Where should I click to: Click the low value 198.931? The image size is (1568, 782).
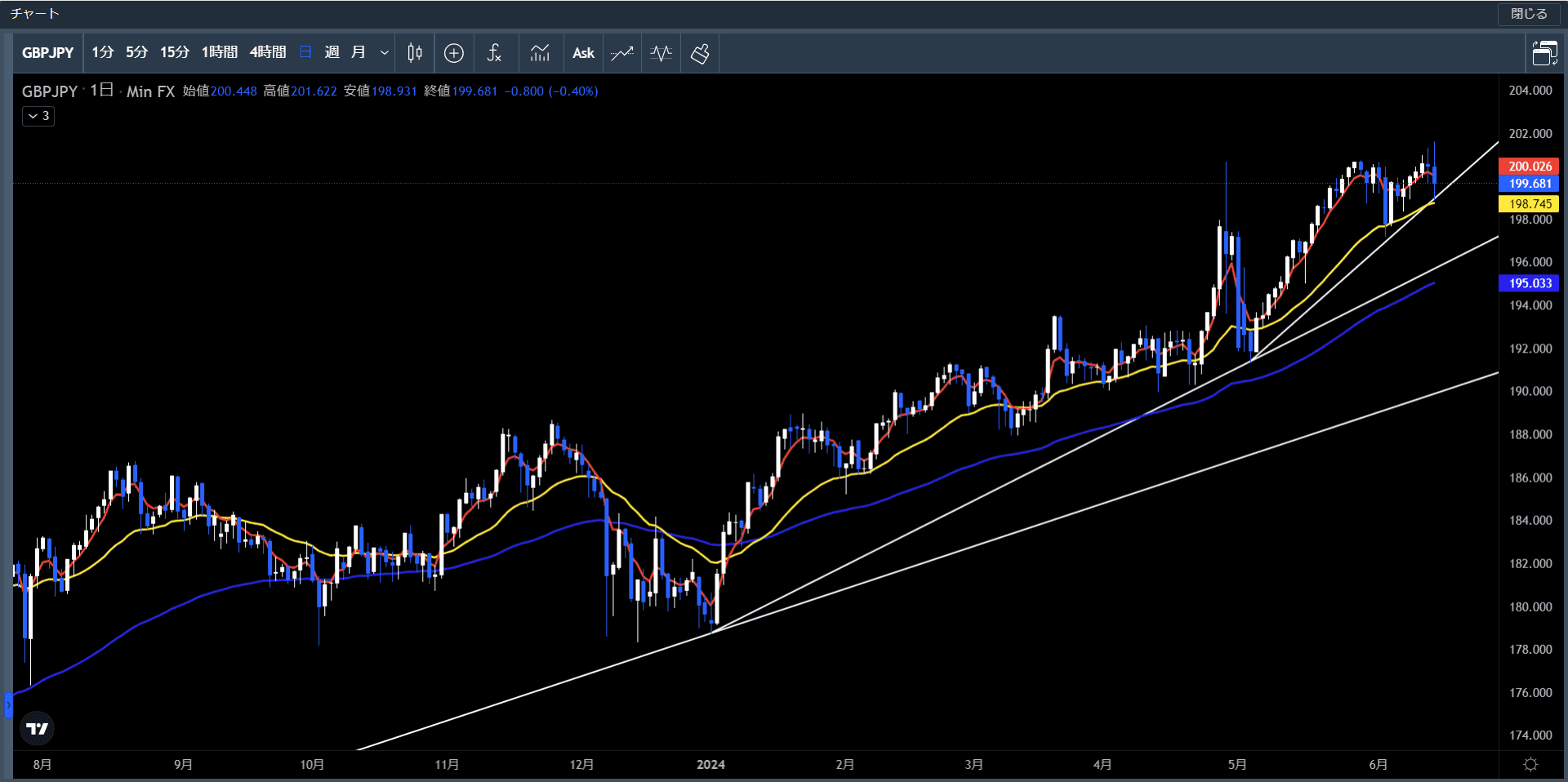(394, 91)
